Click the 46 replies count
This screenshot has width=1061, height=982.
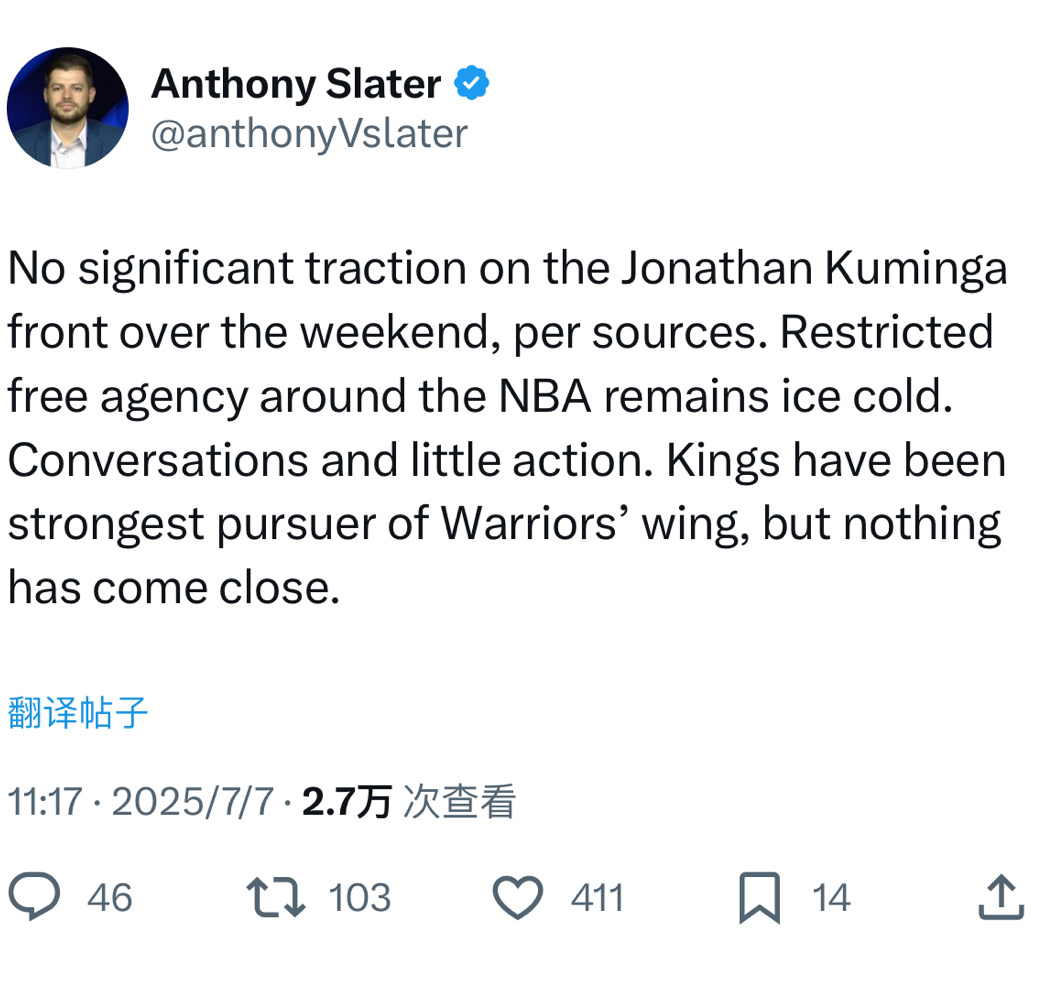[110, 898]
